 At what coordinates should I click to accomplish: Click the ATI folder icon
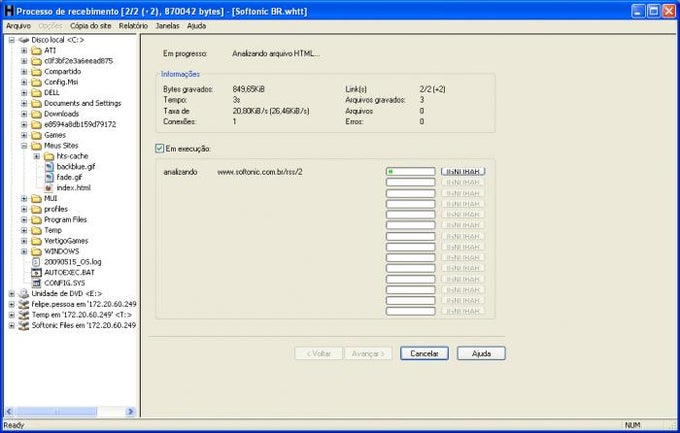36,50
